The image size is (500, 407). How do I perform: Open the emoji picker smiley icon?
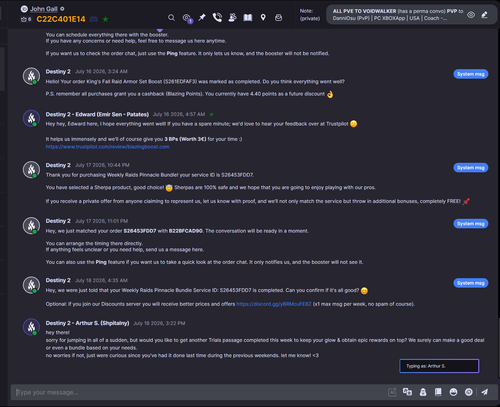coord(453,392)
